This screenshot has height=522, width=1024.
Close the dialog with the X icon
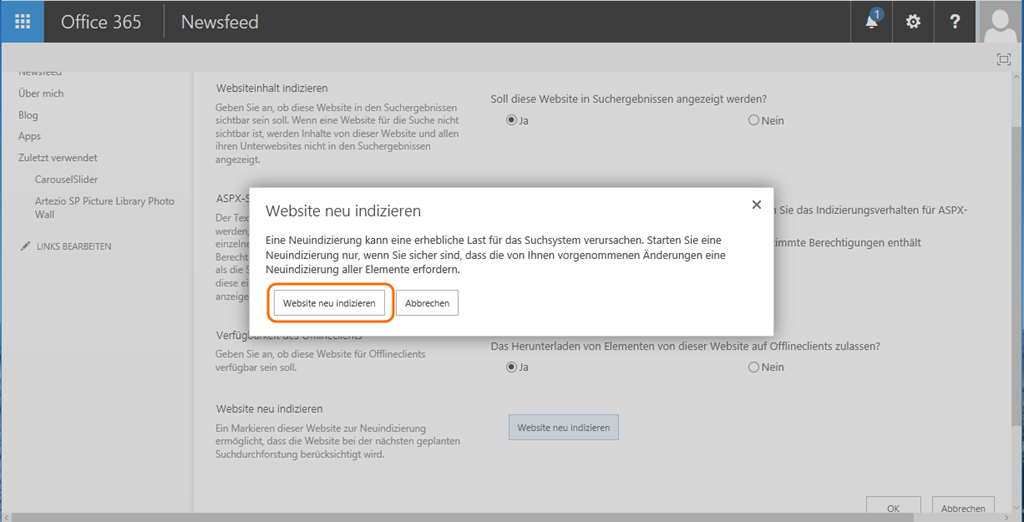pos(756,204)
